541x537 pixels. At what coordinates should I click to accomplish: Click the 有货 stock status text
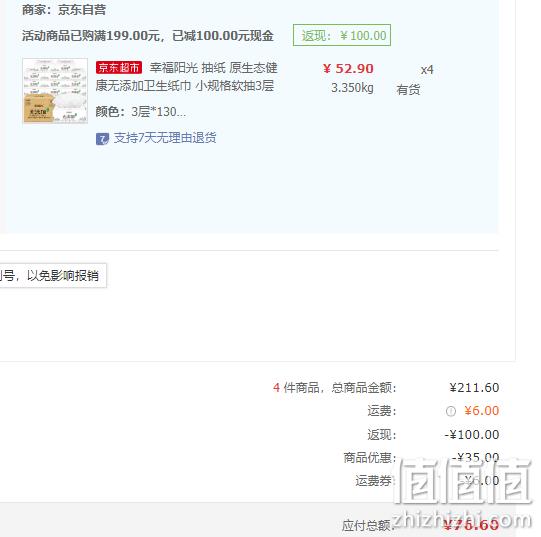(x=408, y=90)
